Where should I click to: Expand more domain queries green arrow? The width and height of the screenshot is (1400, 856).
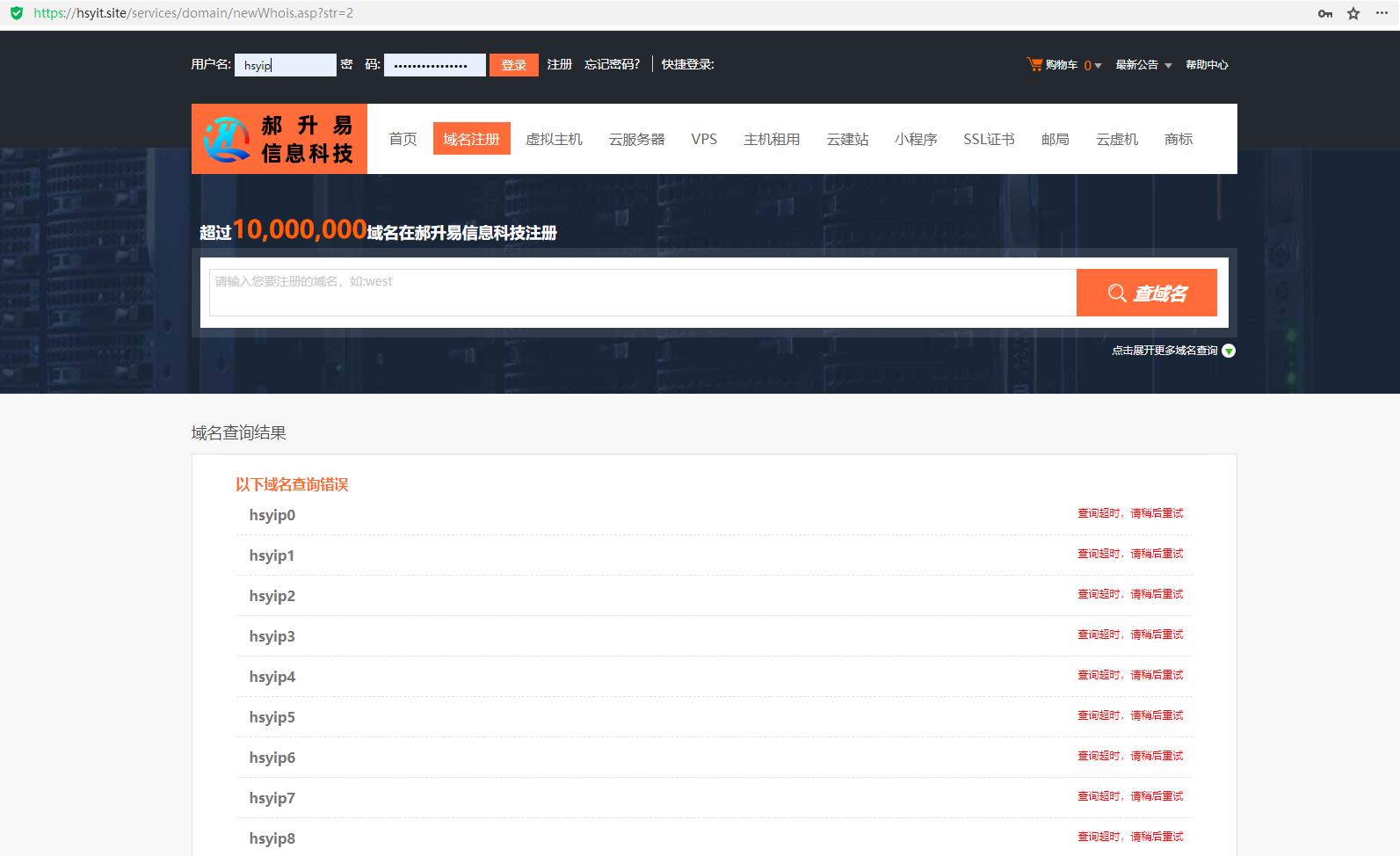click(1229, 351)
